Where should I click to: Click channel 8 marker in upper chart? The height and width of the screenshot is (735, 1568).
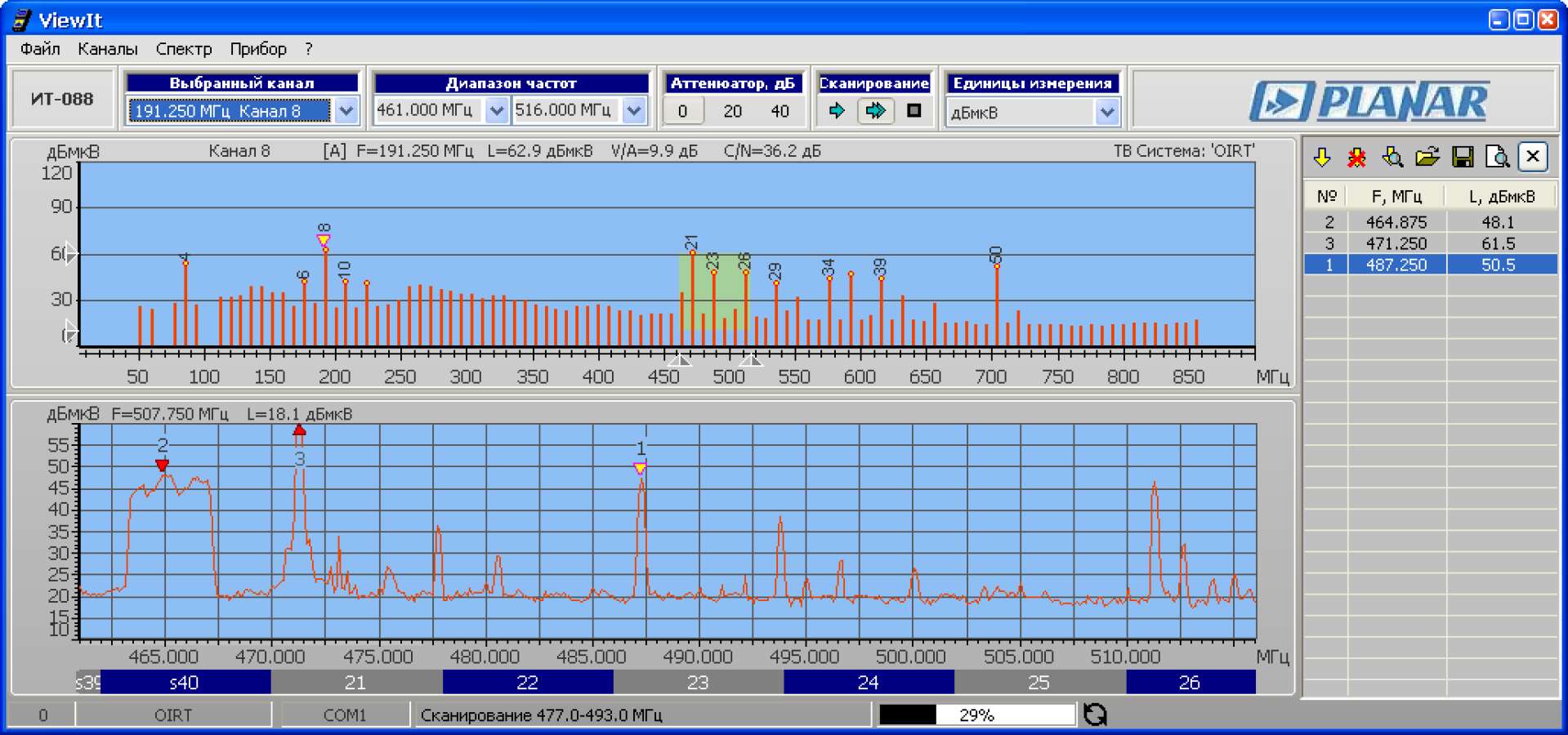(x=324, y=240)
